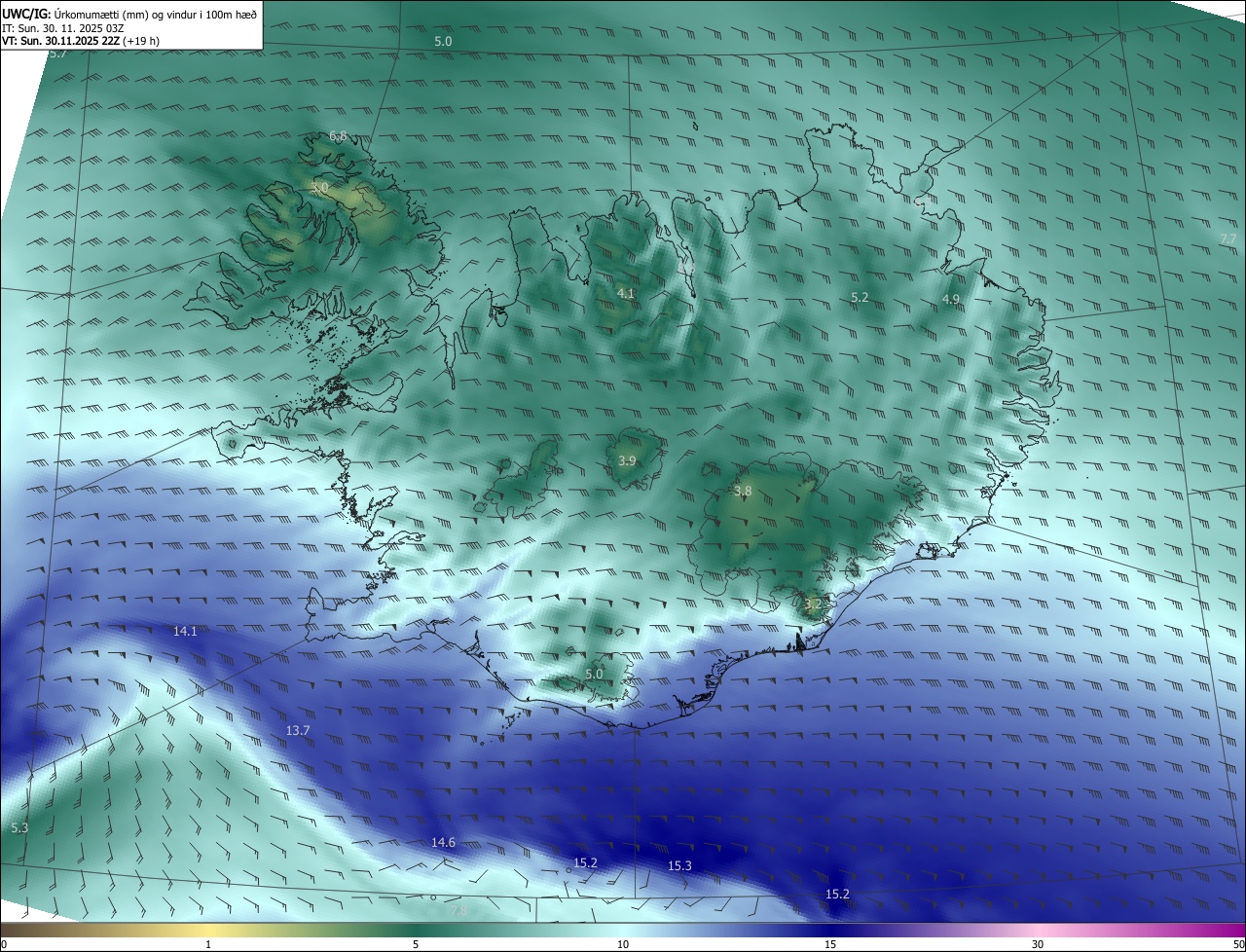The image size is (1246, 952).
Task: Click the UWC/IG map title line
Action: click(129, 14)
